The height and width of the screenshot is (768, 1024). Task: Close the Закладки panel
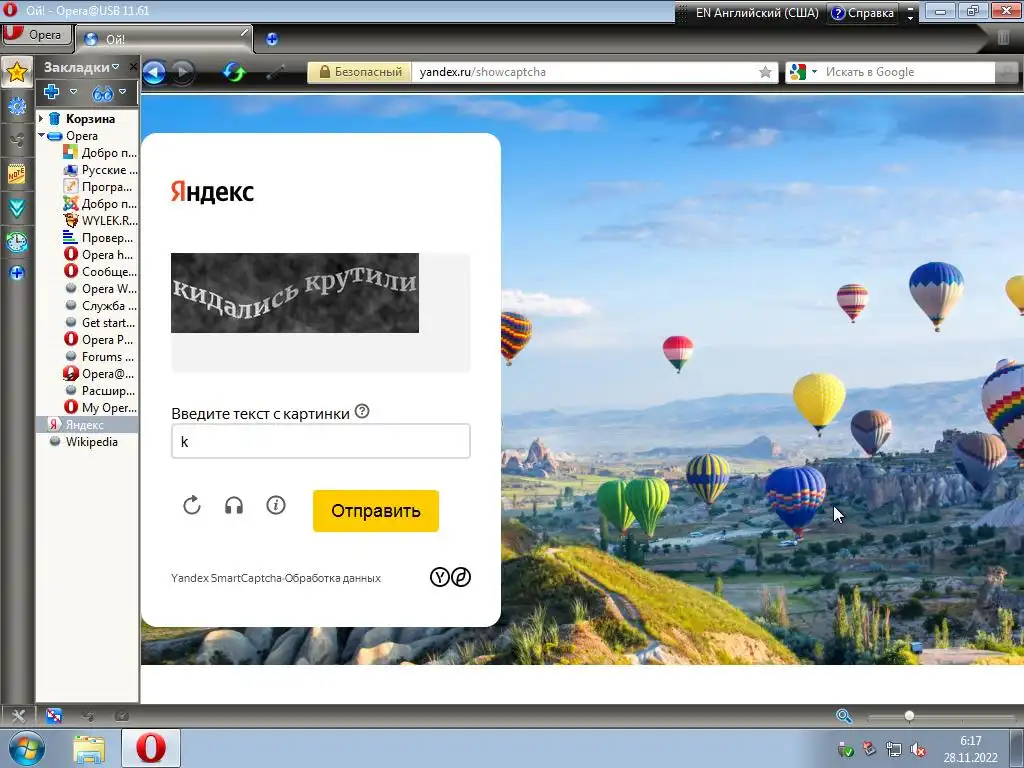click(x=133, y=67)
